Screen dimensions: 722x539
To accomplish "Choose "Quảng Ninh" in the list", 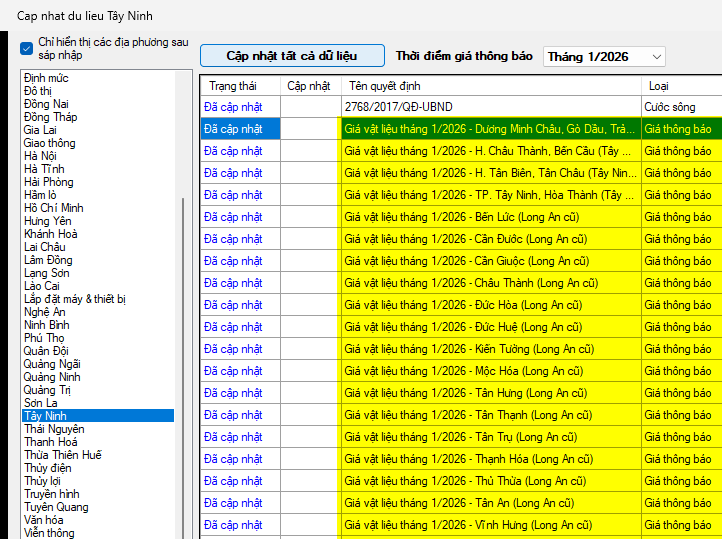I will 52,377.
